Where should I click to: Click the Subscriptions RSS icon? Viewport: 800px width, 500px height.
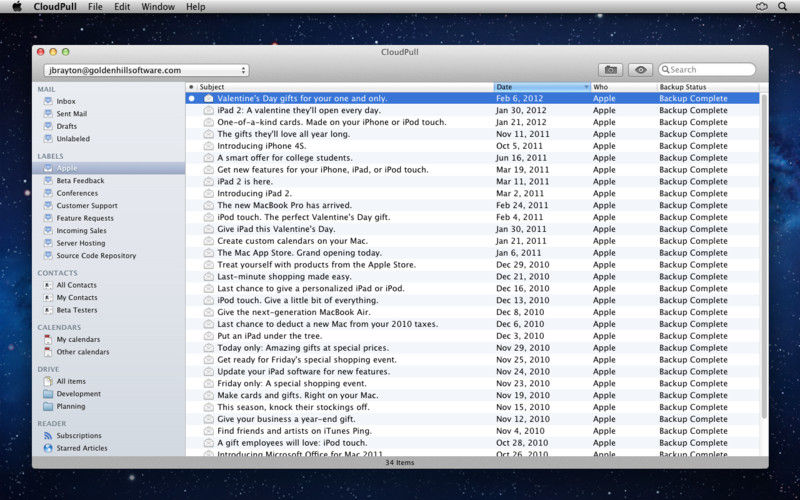48,436
